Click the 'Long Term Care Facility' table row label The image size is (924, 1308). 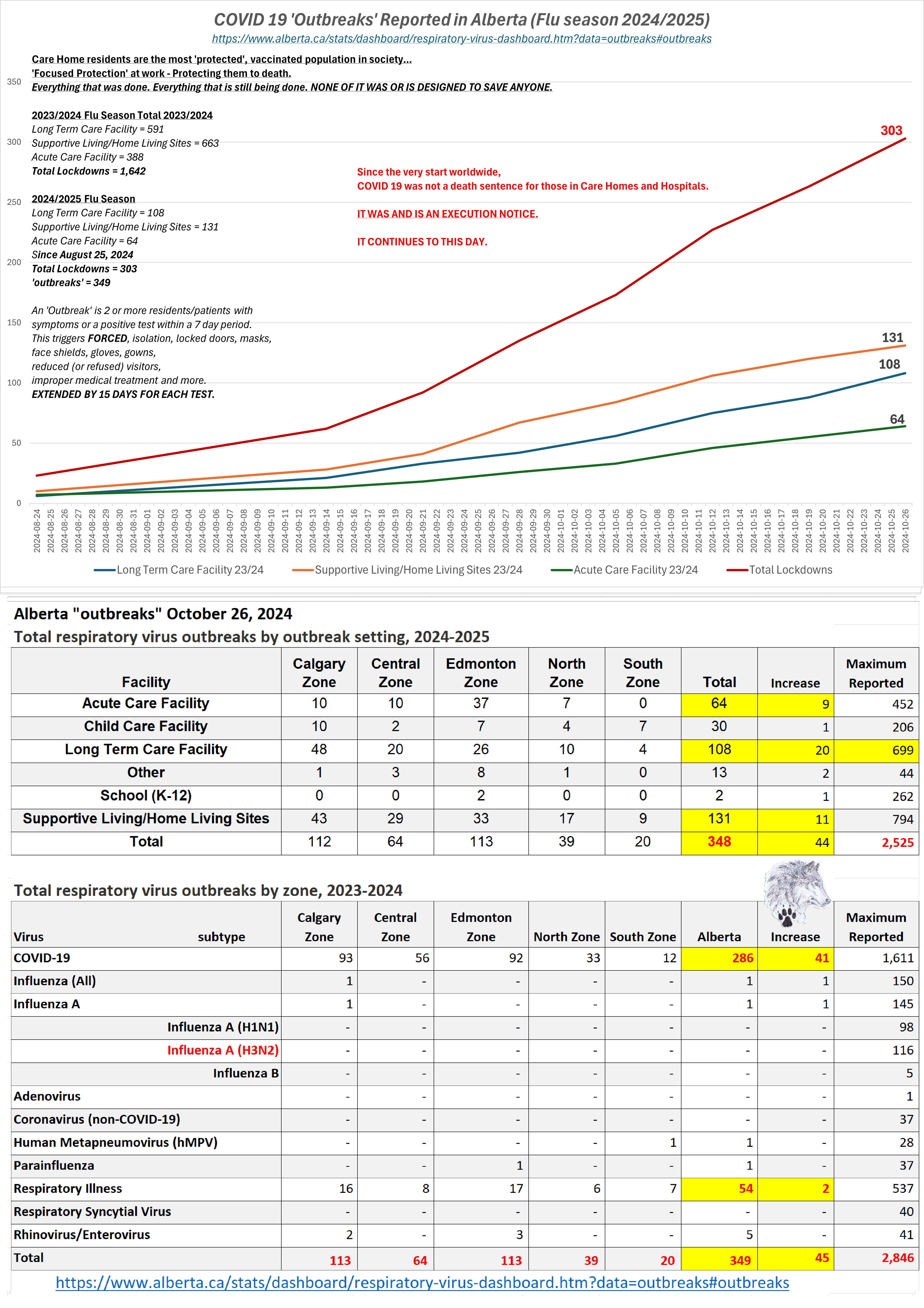(x=146, y=750)
